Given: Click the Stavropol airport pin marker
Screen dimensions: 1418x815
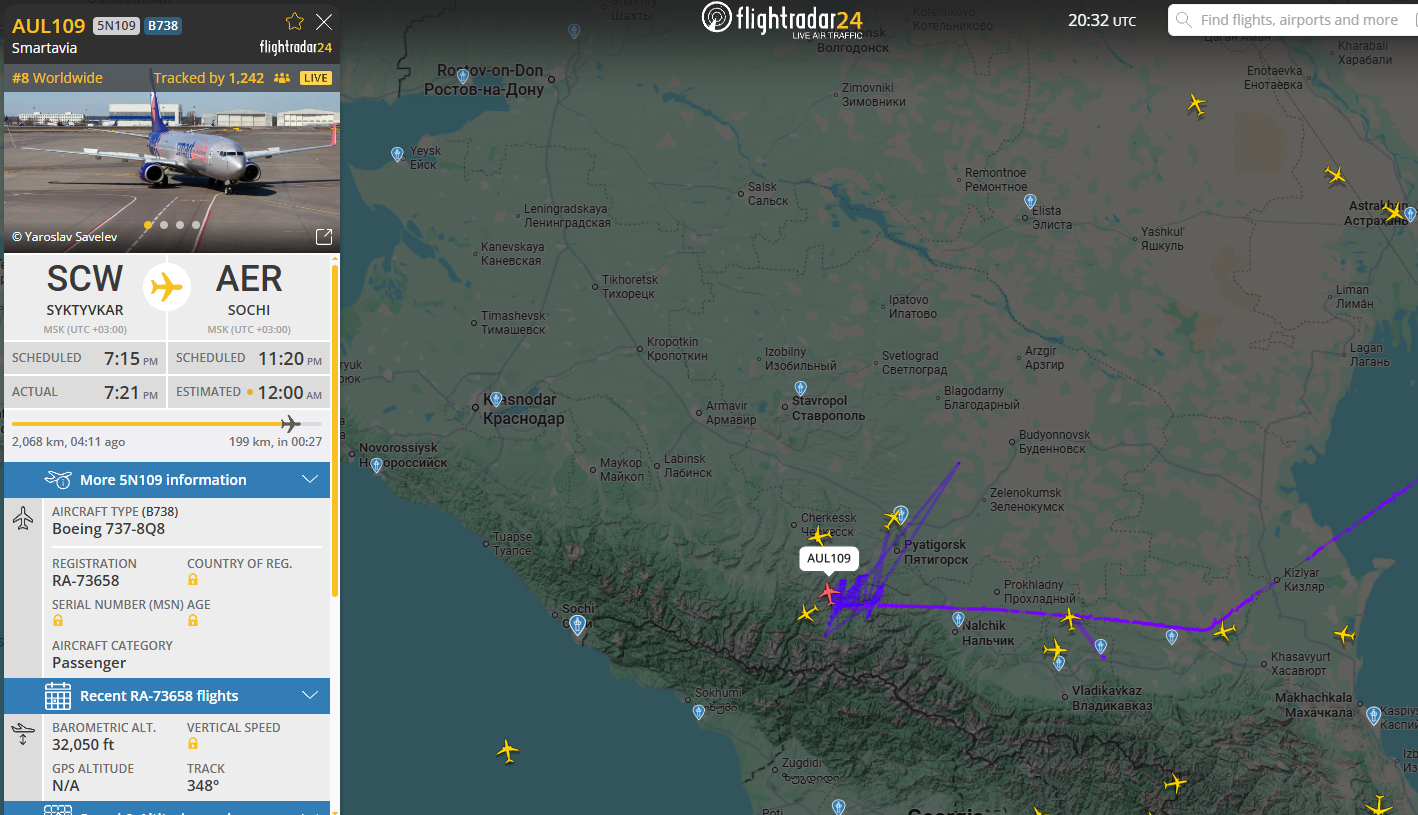Looking at the screenshot, I should tap(800, 388).
